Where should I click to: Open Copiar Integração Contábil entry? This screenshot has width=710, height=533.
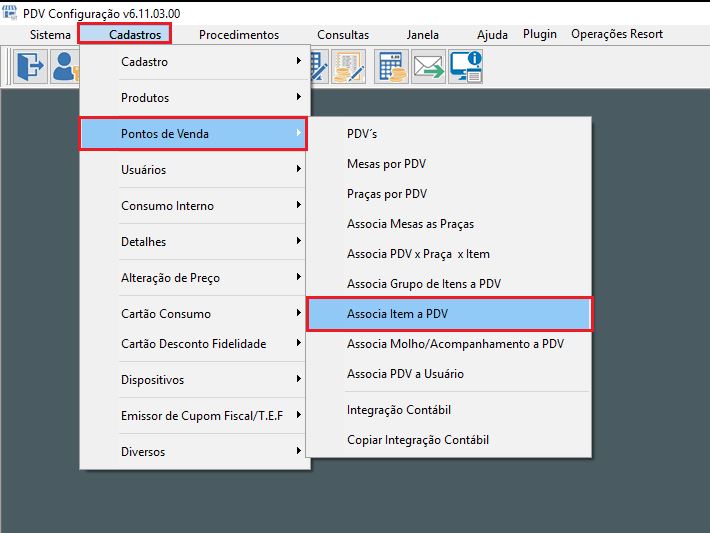click(x=449, y=440)
